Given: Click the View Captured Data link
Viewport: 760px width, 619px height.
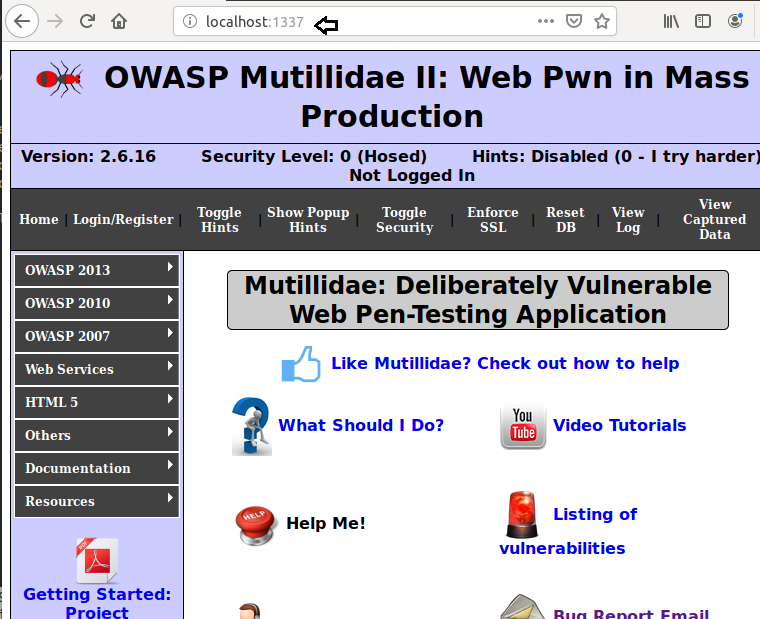Looking at the screenshot, I should (x=714, y=220).
